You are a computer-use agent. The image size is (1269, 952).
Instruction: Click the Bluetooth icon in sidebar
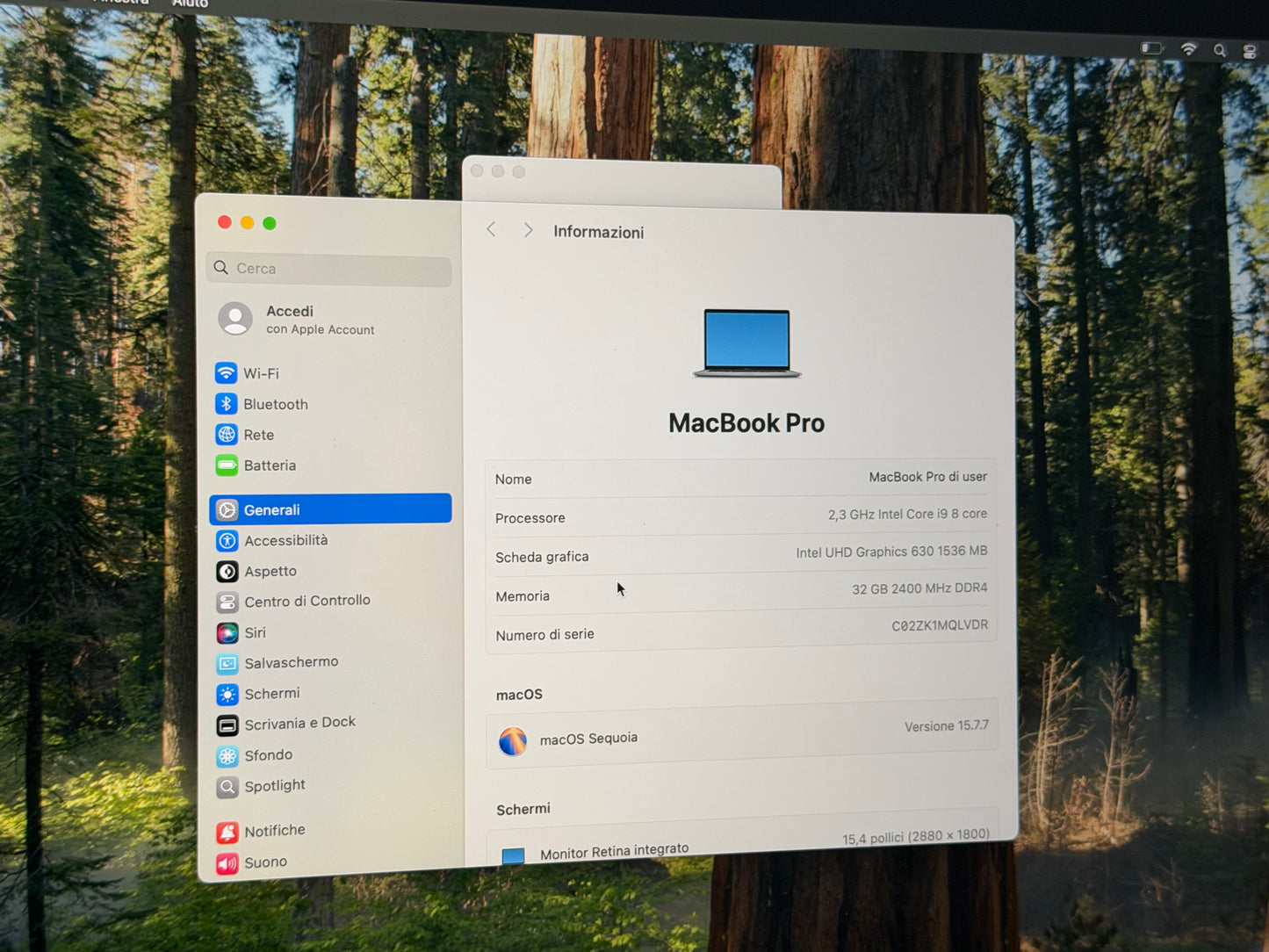pos(226,403)
